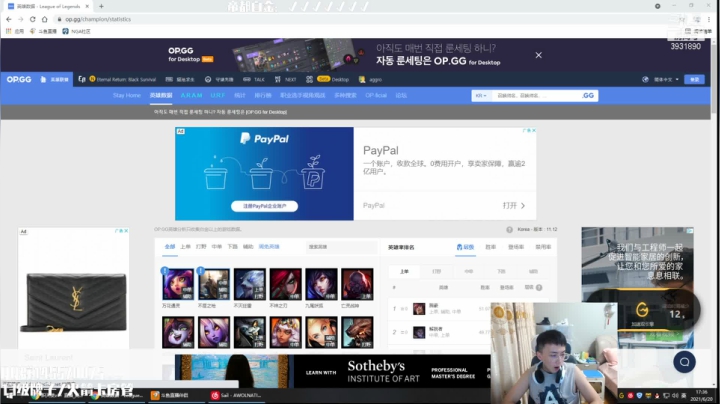
Task: Click the info badge on 不屈之枪 portrait
Action: (x=201, y=271)
